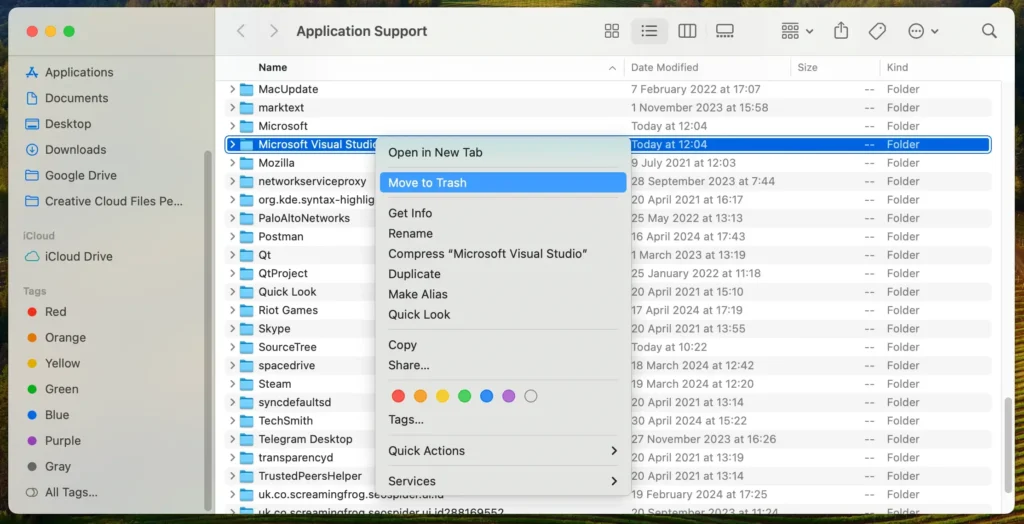Expand the Microsoft folder disclosure arrow

click(x=232, y=126)
